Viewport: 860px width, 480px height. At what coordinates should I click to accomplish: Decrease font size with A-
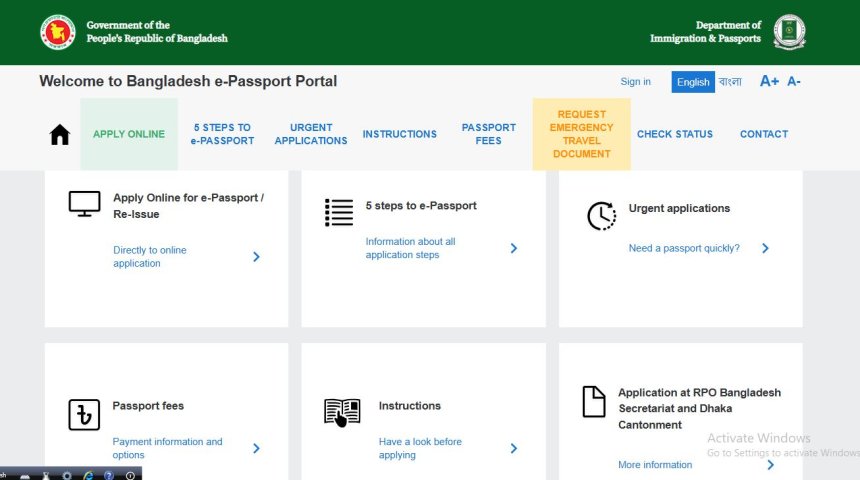pos(794,81)
